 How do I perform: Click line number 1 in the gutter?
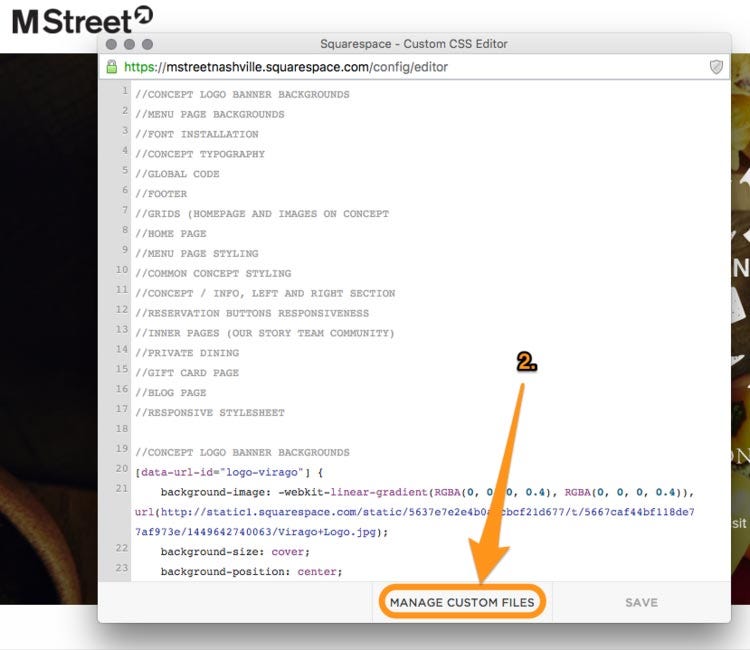[x=125, y=90]
